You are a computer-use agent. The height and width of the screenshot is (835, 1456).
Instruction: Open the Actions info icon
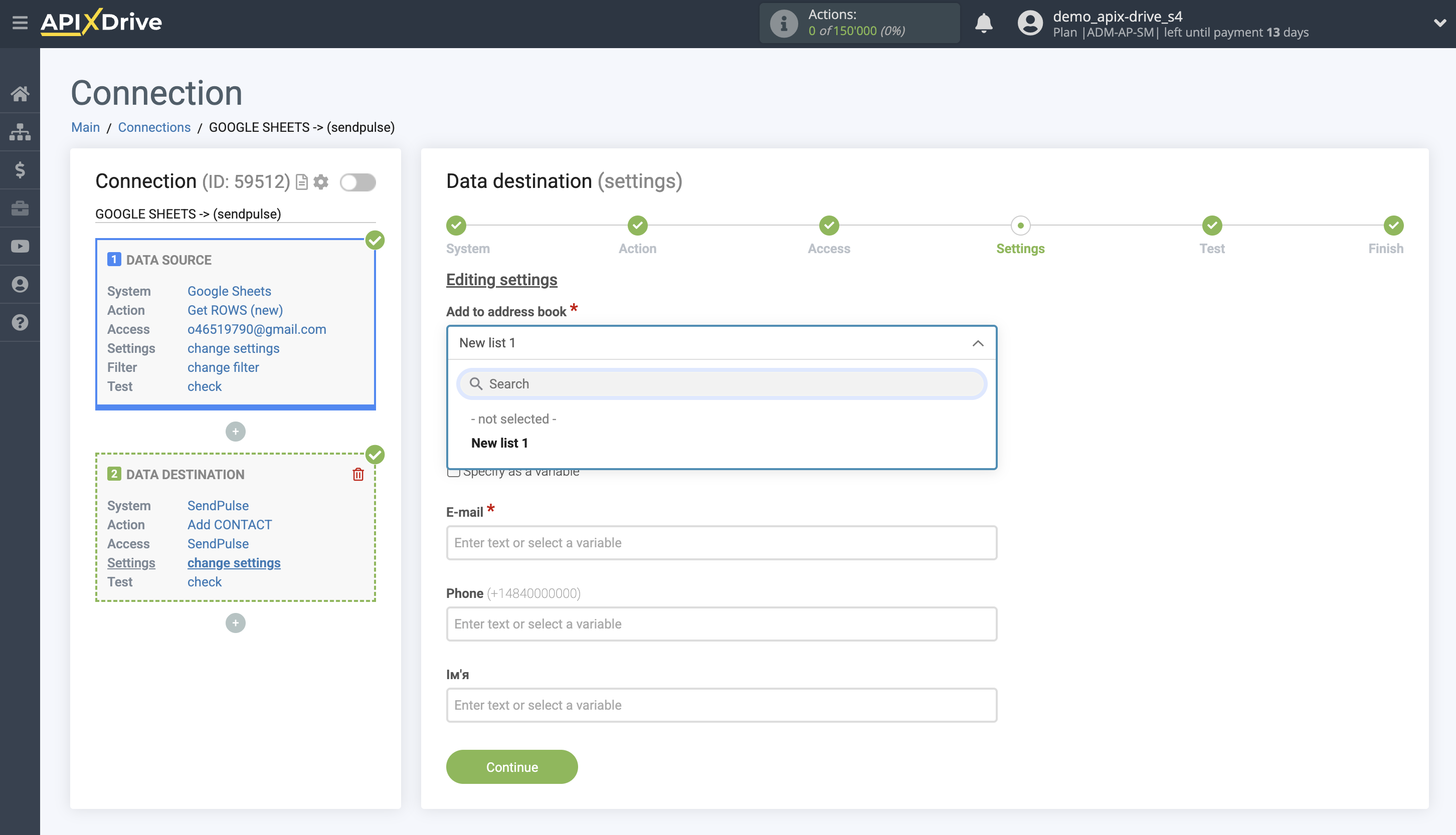783,23
